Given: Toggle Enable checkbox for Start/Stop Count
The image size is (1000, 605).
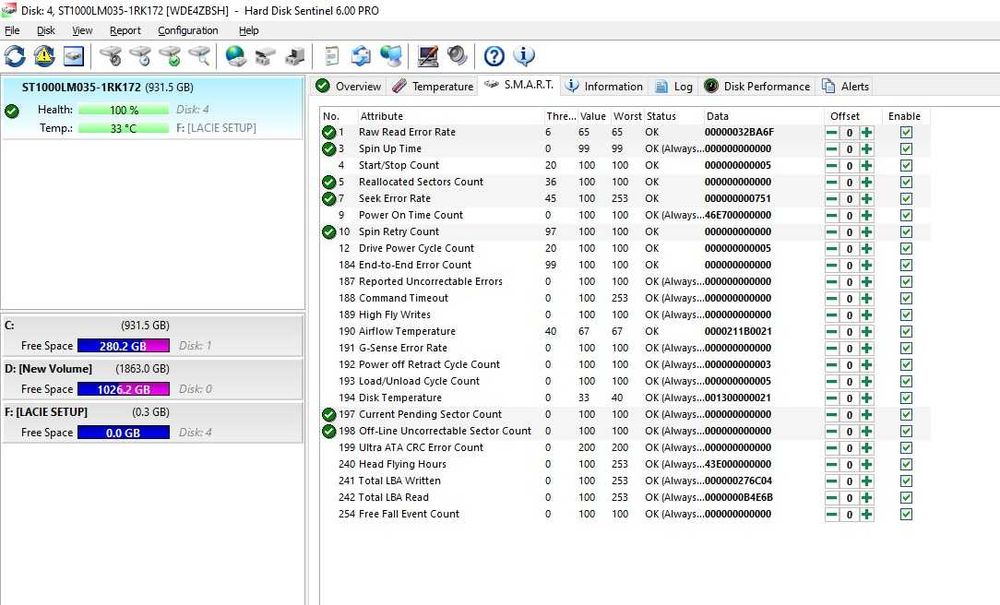Looking at the screenshot, I should [906, 166].
